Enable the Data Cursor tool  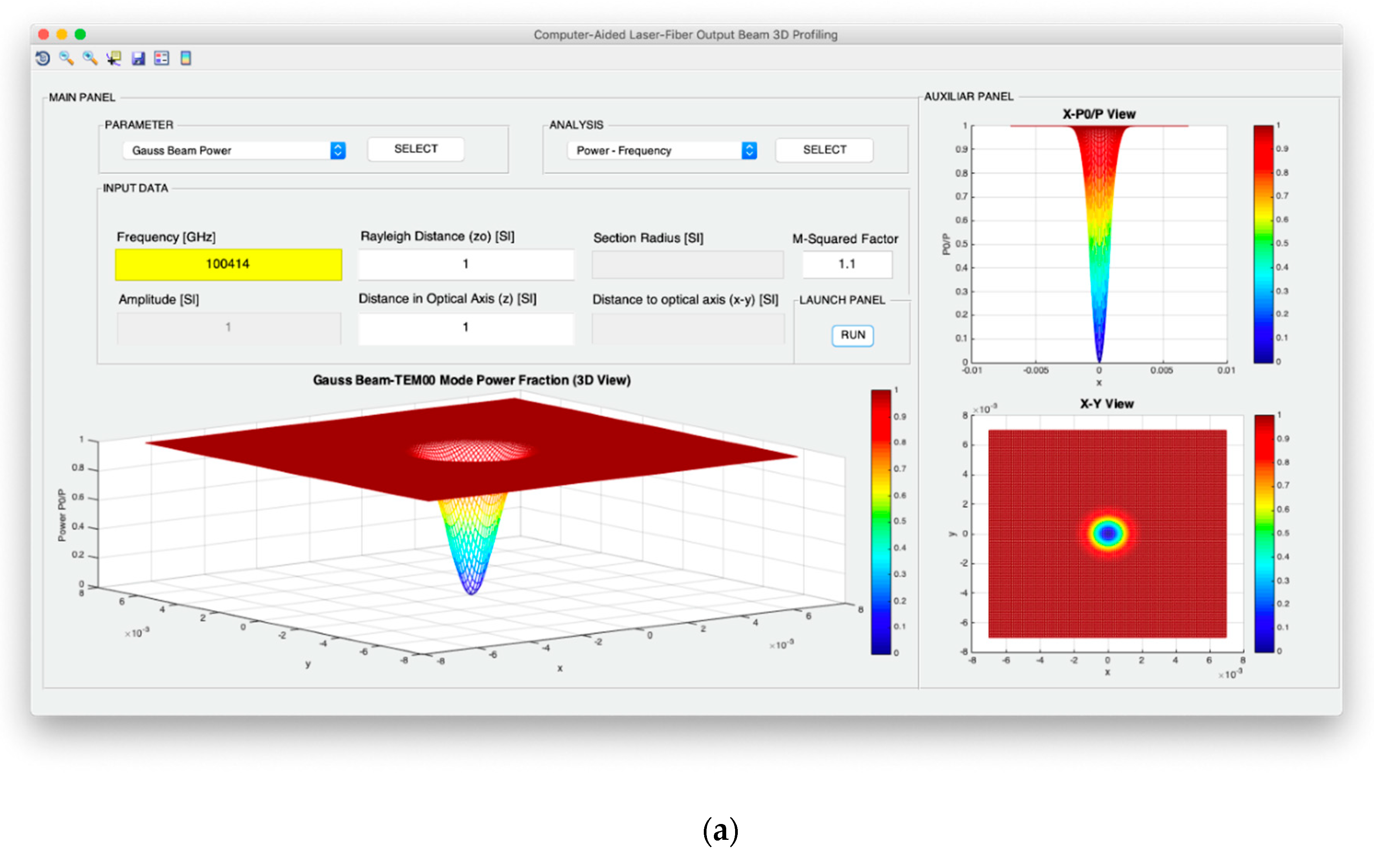[114, 58]
